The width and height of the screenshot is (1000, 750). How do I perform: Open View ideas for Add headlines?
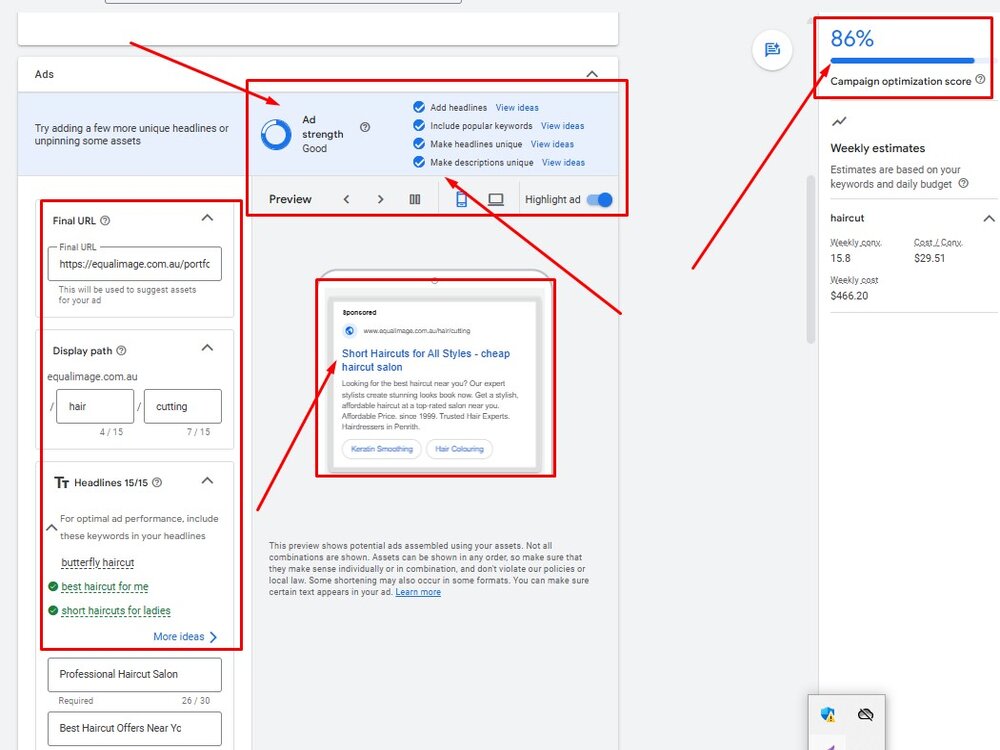click(517, 108)
